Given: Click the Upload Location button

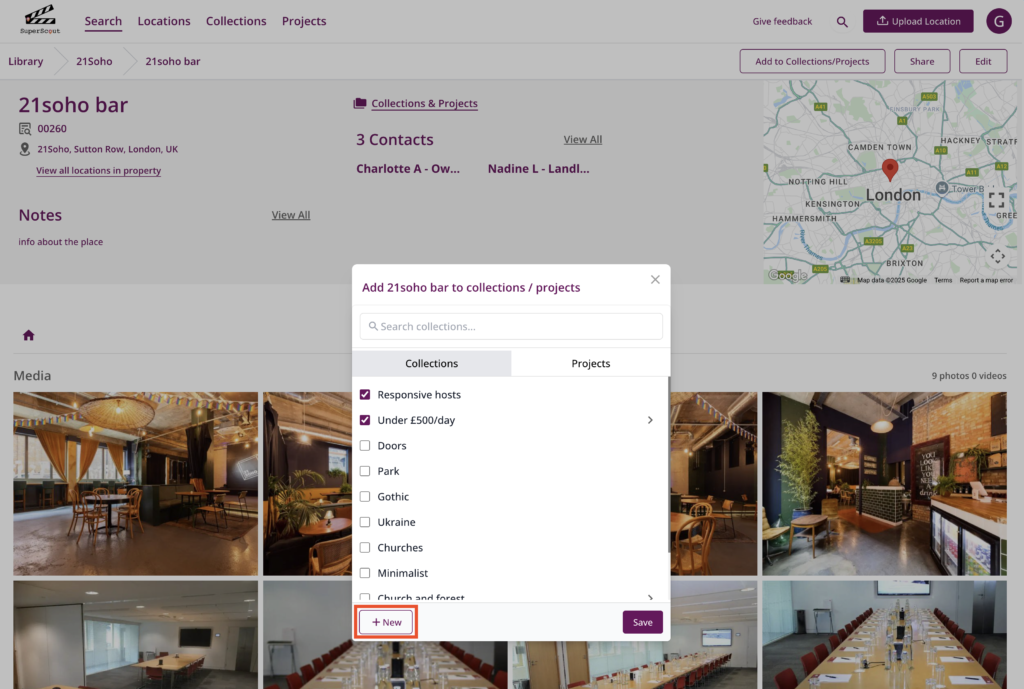Looking at the screenshot, I should click(x=918, y=21).
